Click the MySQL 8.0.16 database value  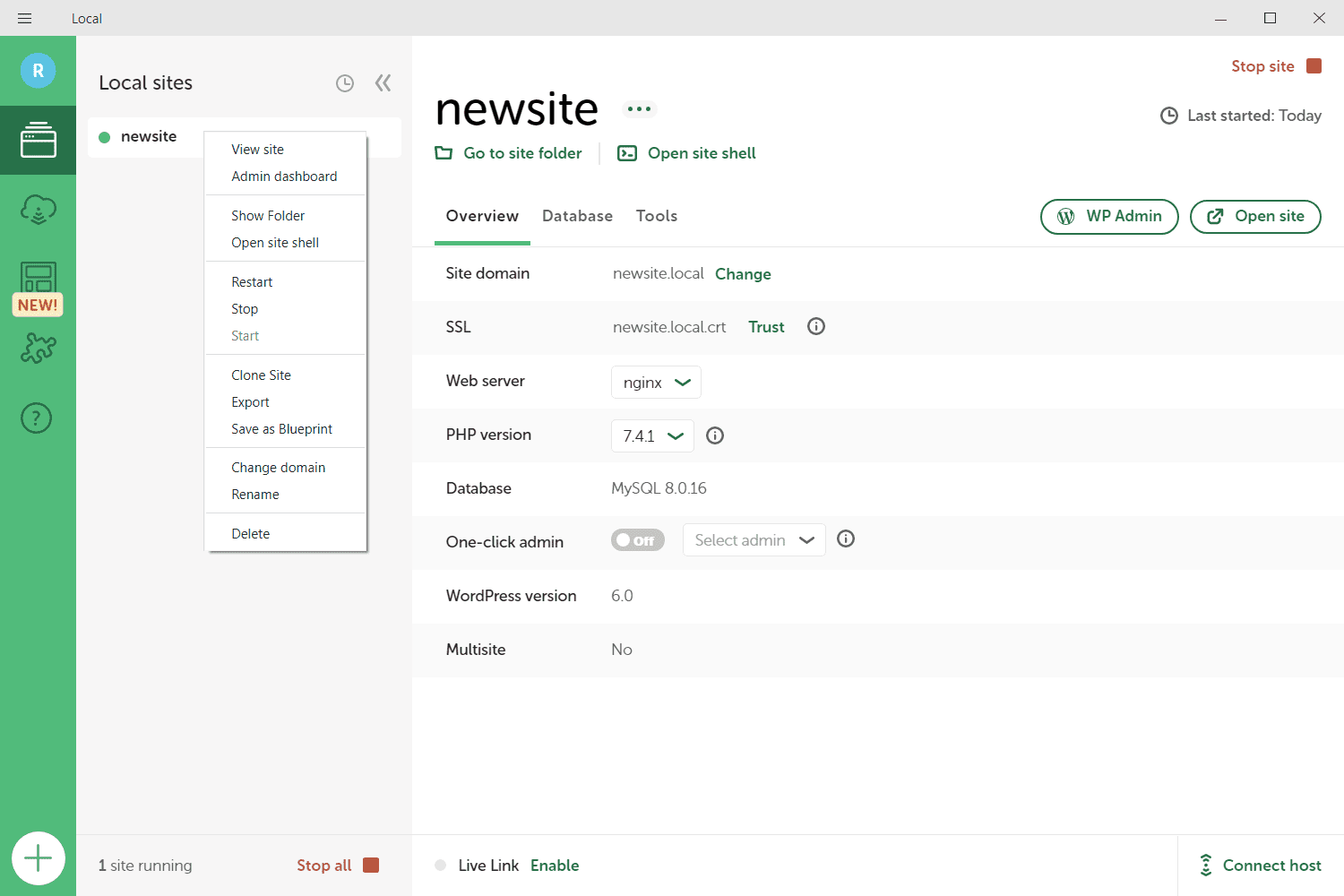659,488
